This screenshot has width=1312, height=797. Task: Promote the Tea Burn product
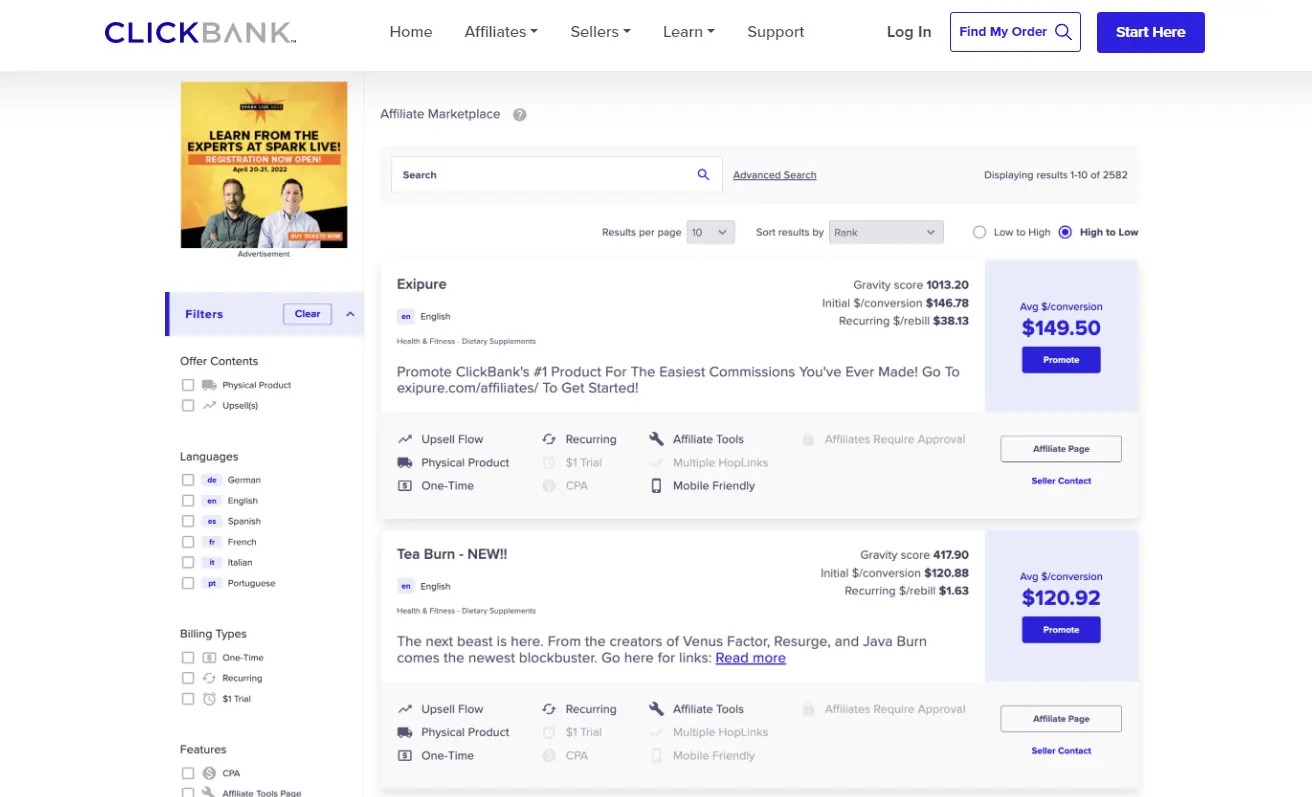1061,630
